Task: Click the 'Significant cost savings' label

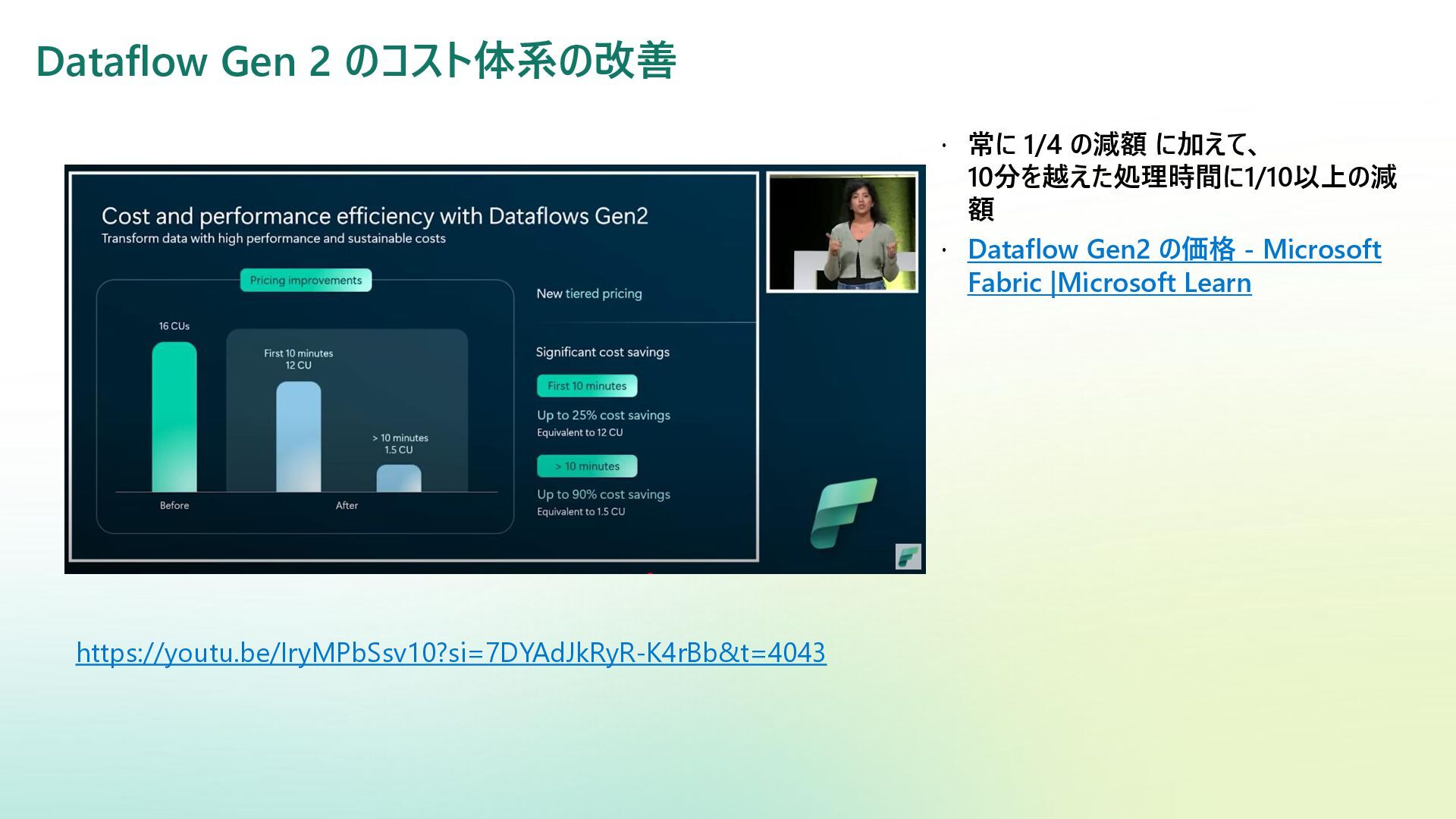Action: tap(602, 352)
